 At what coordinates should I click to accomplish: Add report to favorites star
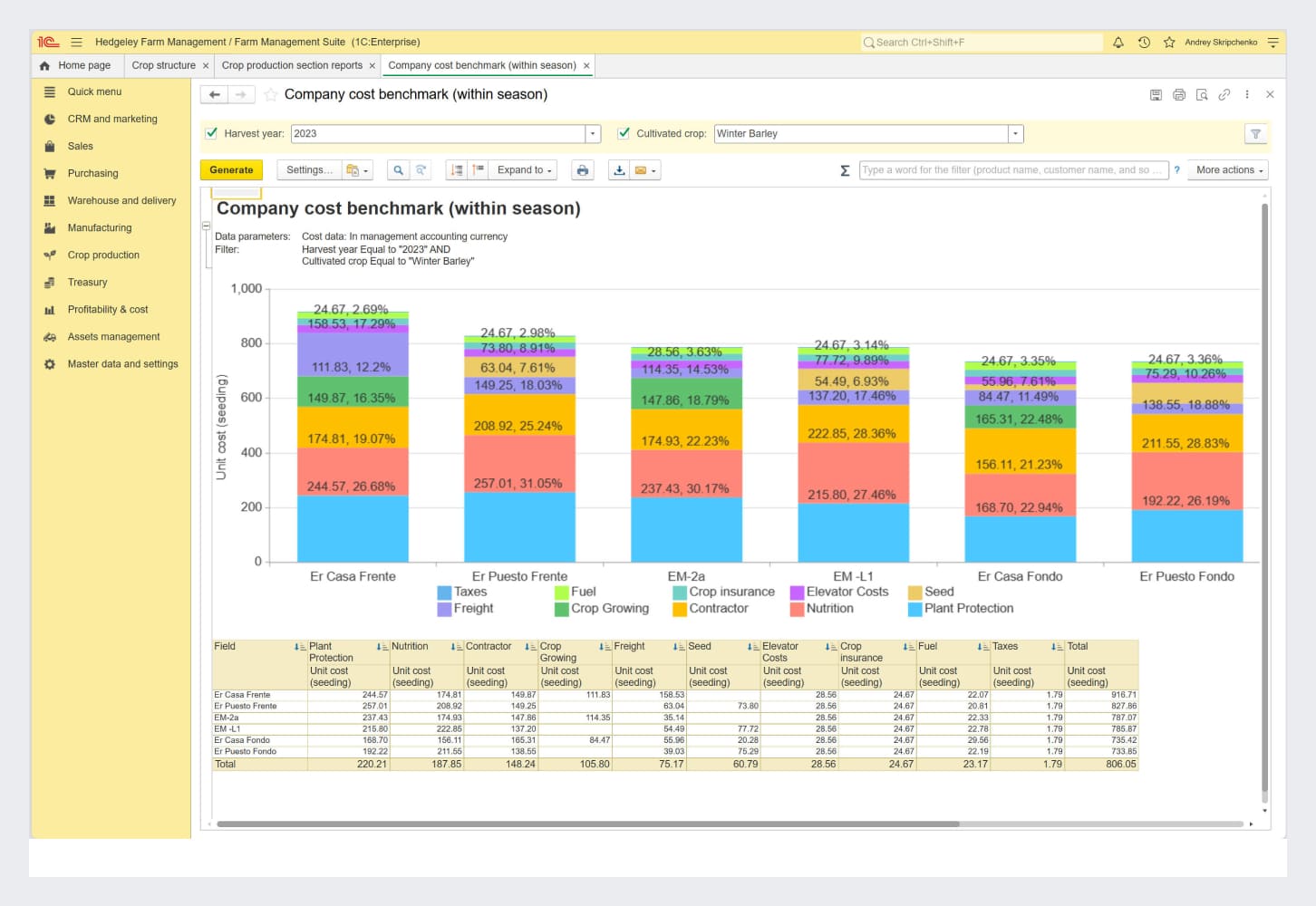tap(270, 94)
